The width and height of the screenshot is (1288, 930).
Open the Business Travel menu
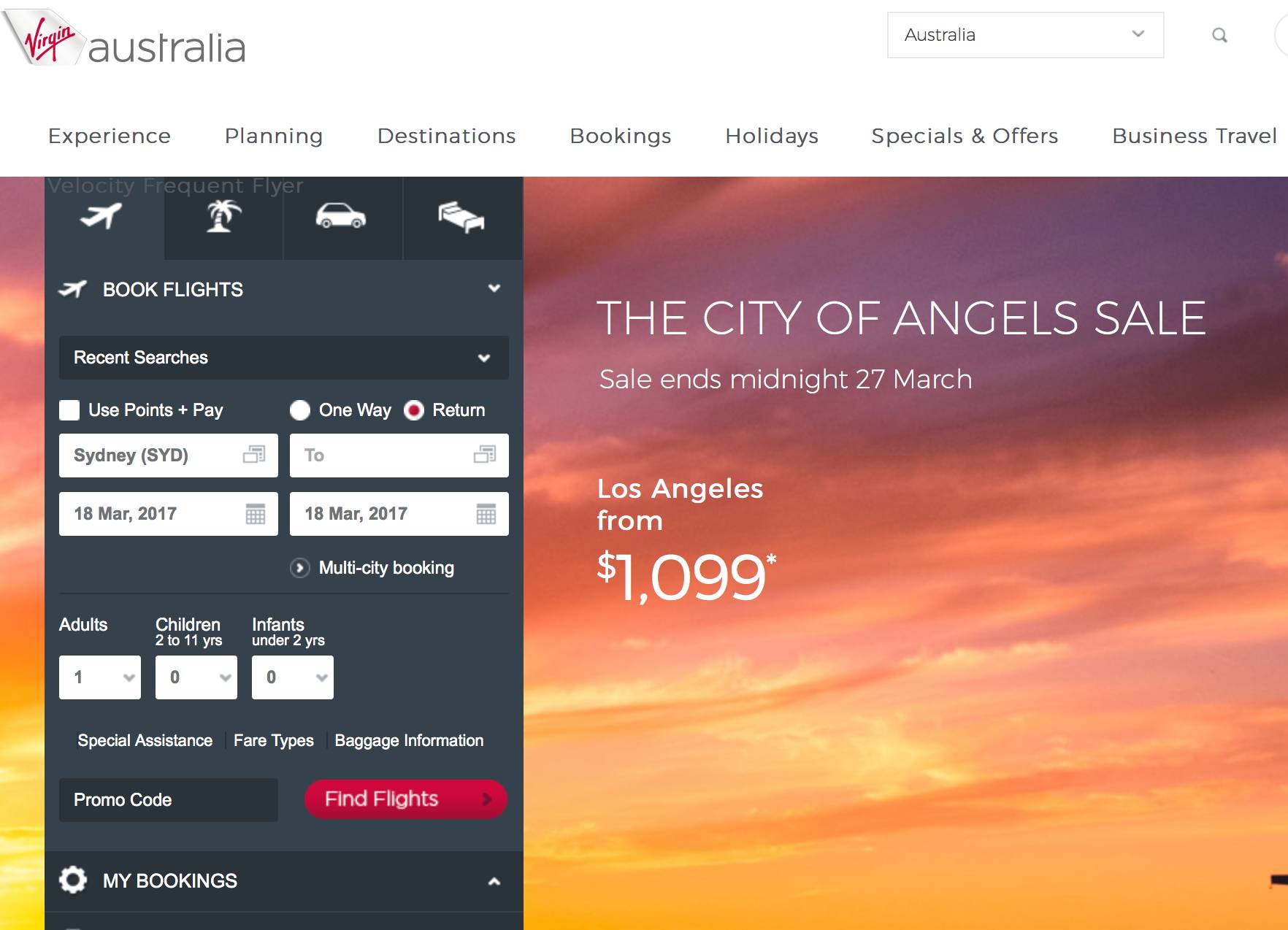[1195, 136]
